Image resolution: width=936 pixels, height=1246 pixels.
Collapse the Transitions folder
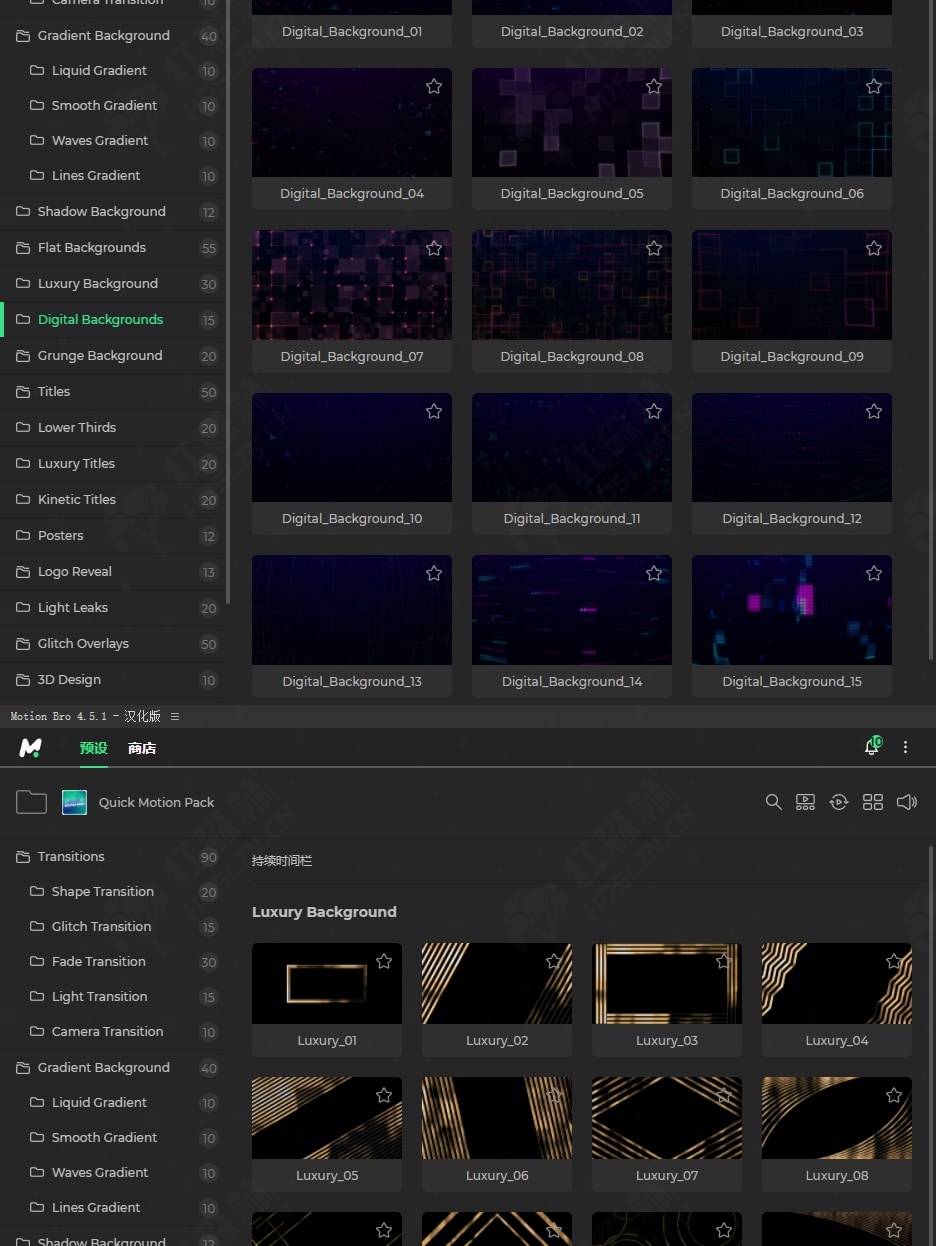pyautogui.click(x=70, y=857)
